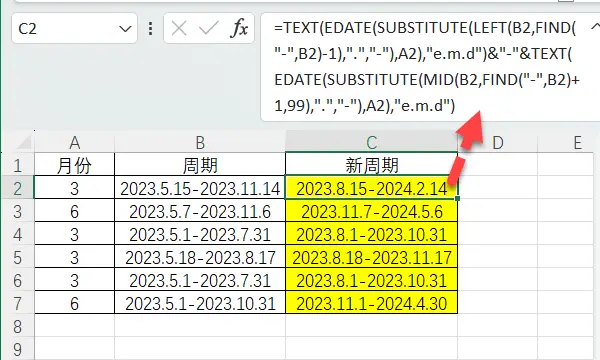Click cell A6 in row 6
The width and height of the screenshot is (600, 360).
[75, 280]
